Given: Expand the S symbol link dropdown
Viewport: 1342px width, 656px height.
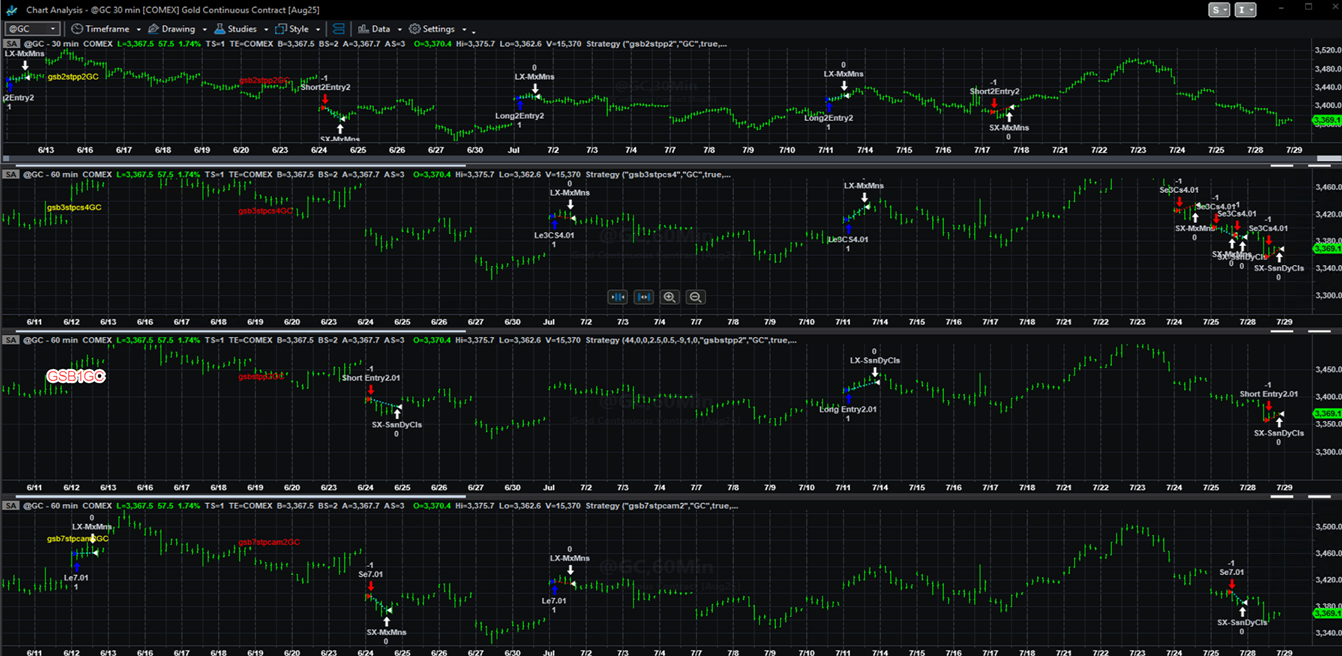Looking at the screenshot, I should tap(1219, 10).
